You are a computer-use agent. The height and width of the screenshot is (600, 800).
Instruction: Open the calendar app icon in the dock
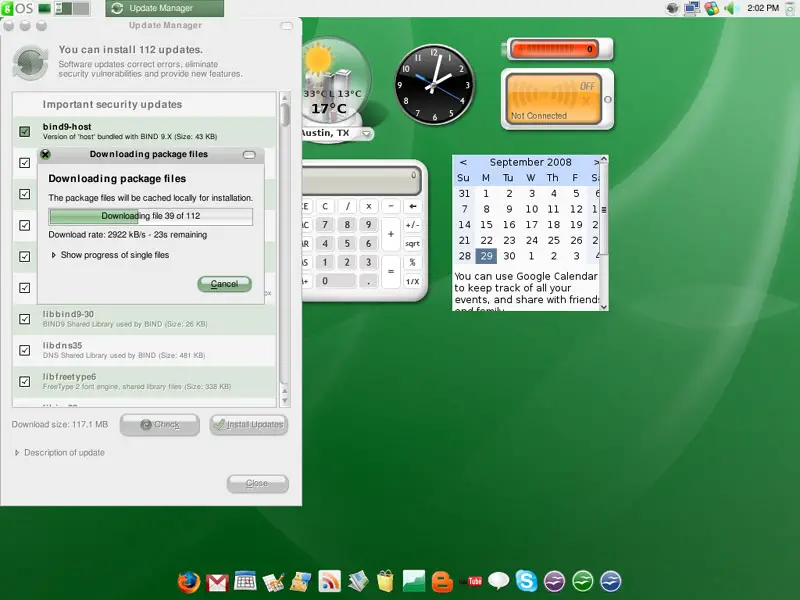pos(245,581)
